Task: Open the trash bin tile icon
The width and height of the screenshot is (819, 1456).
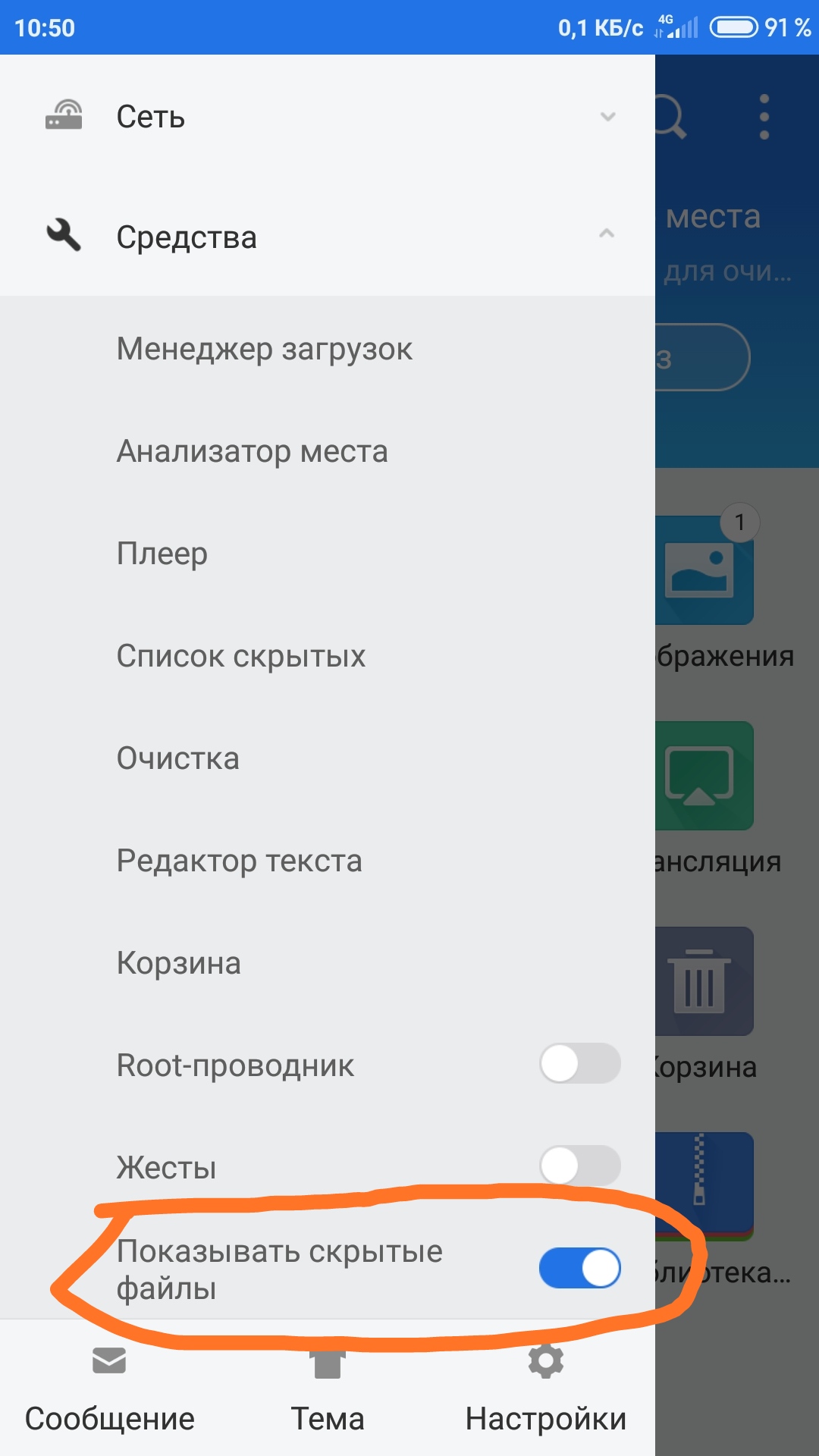Action: click(704, 981)
